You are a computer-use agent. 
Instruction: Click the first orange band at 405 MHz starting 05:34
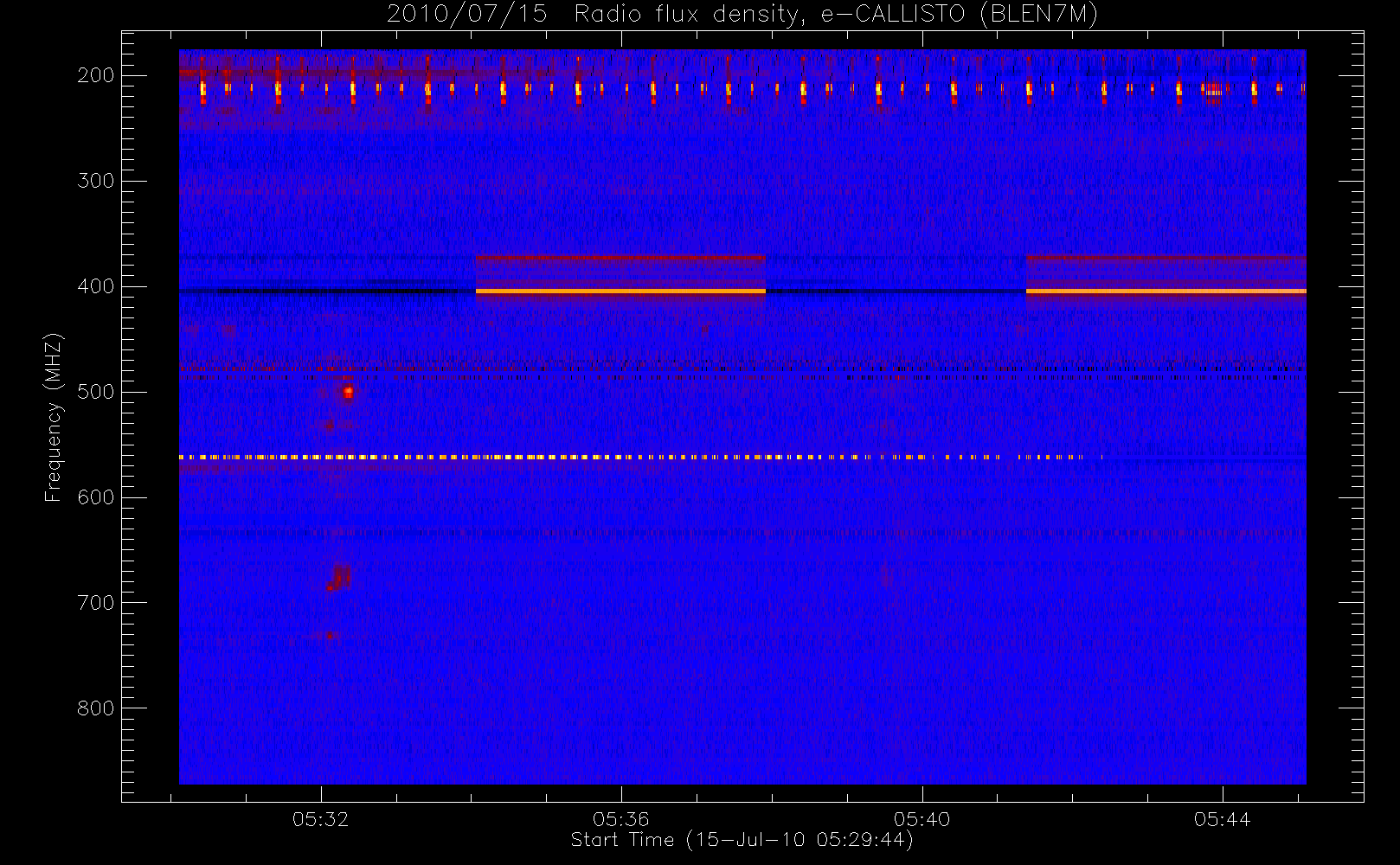tap(620, 292)
